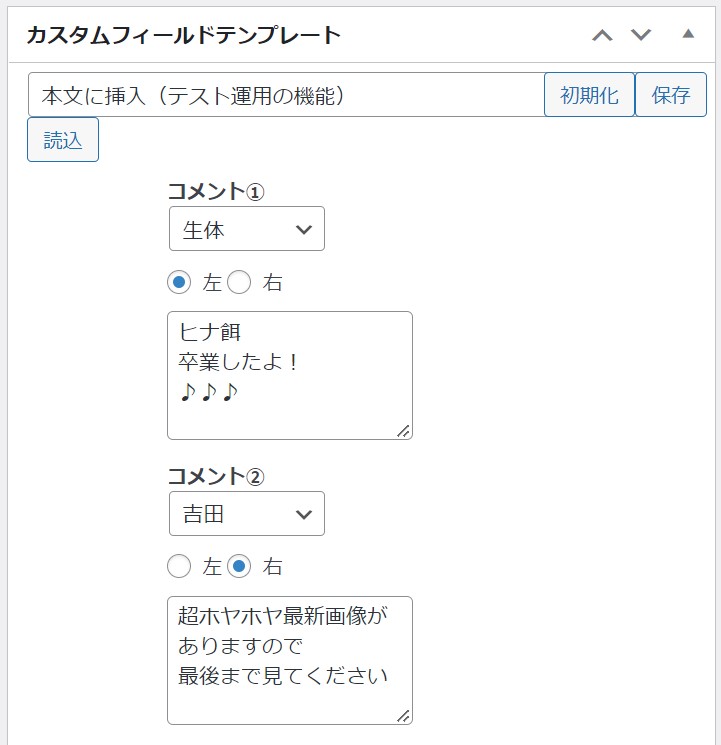Click the コメント① label
721x745 pixels.
[216, 192]
